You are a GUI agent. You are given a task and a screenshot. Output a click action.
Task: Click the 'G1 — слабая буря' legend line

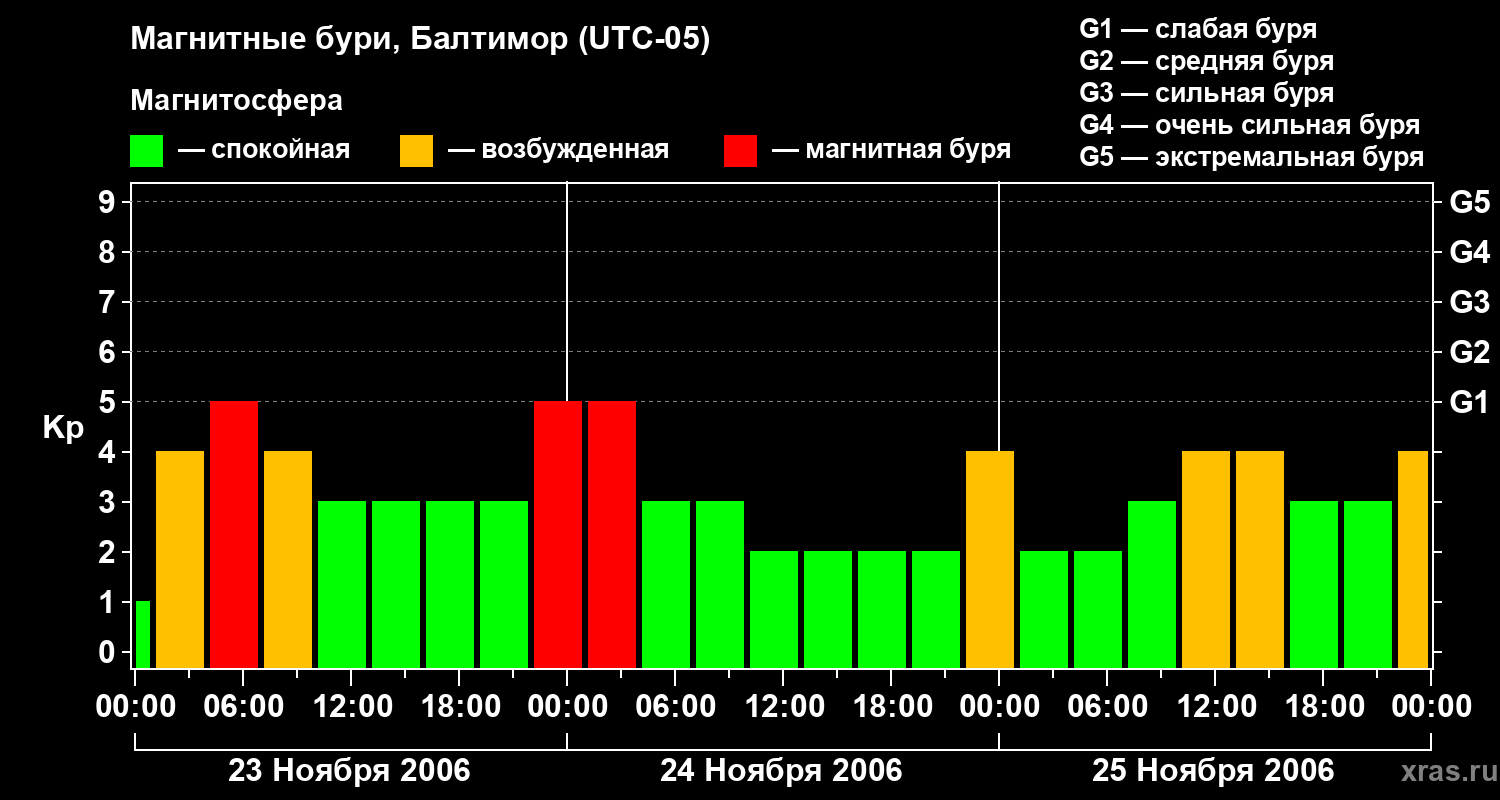click(x=1198, y=29)
